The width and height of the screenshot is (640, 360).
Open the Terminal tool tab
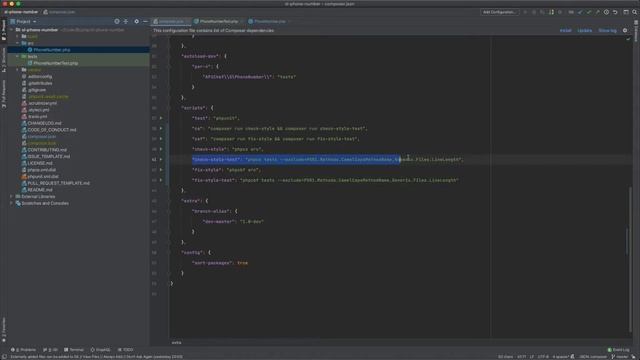74,350
